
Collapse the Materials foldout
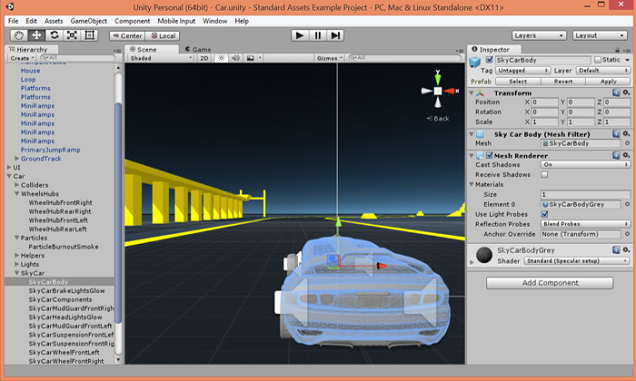(472, 184)
